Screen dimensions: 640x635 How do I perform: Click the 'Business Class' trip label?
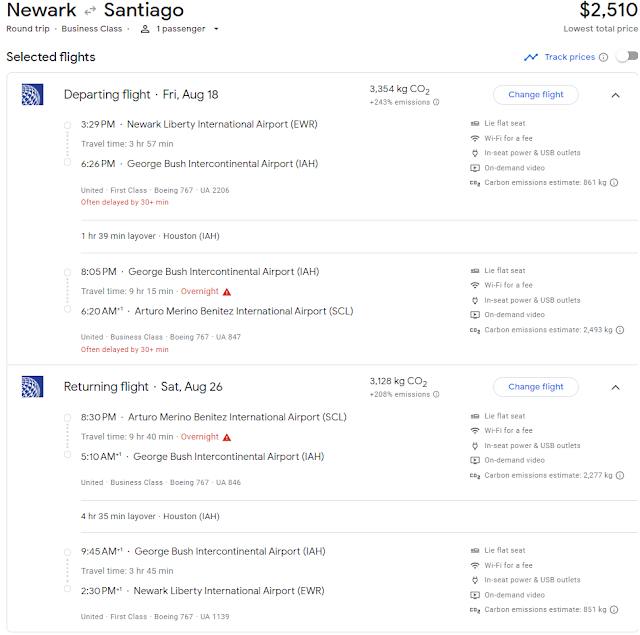tap(92, 29)
